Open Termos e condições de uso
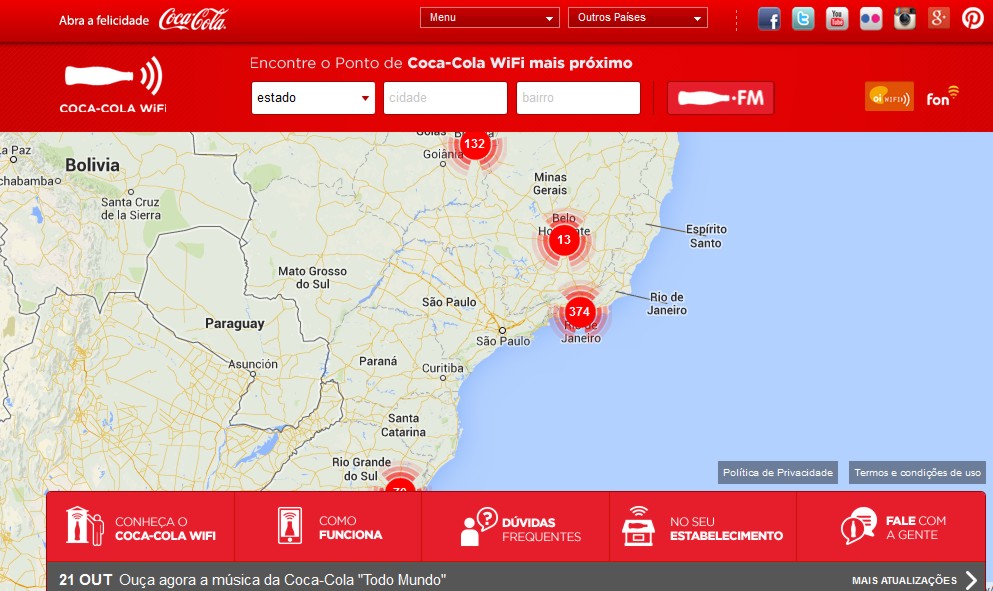993x591 pixels. (x=917, y=473)
